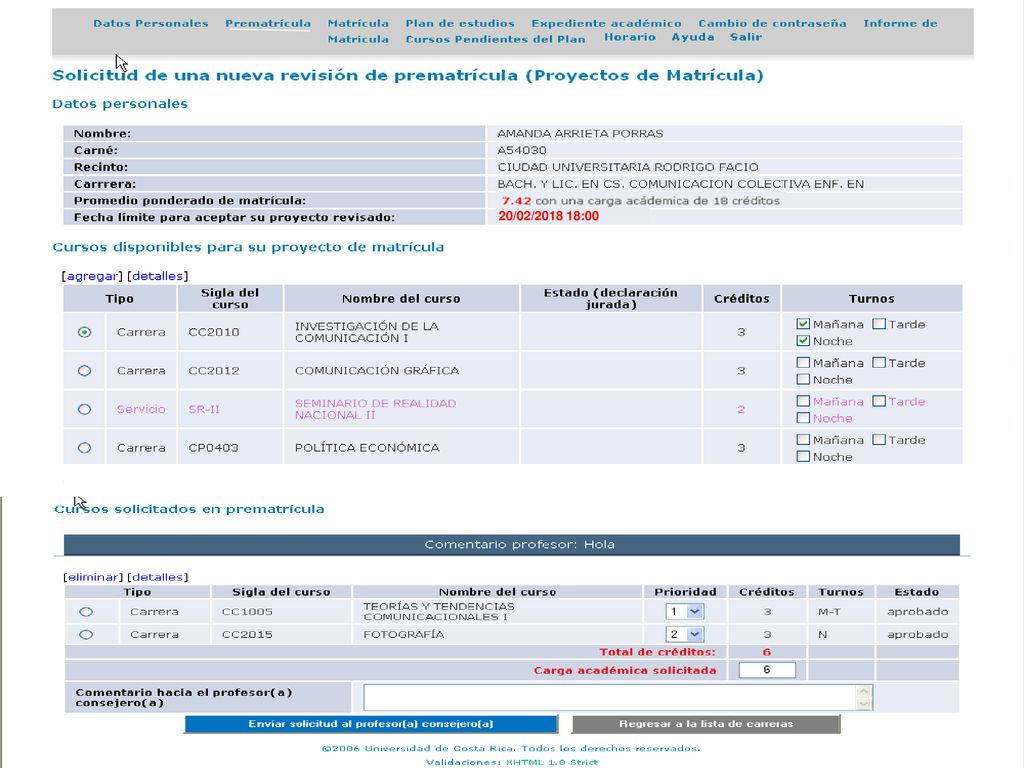
Task: Click Carga académica solicitada input field
Action: [x=767, y=670]
